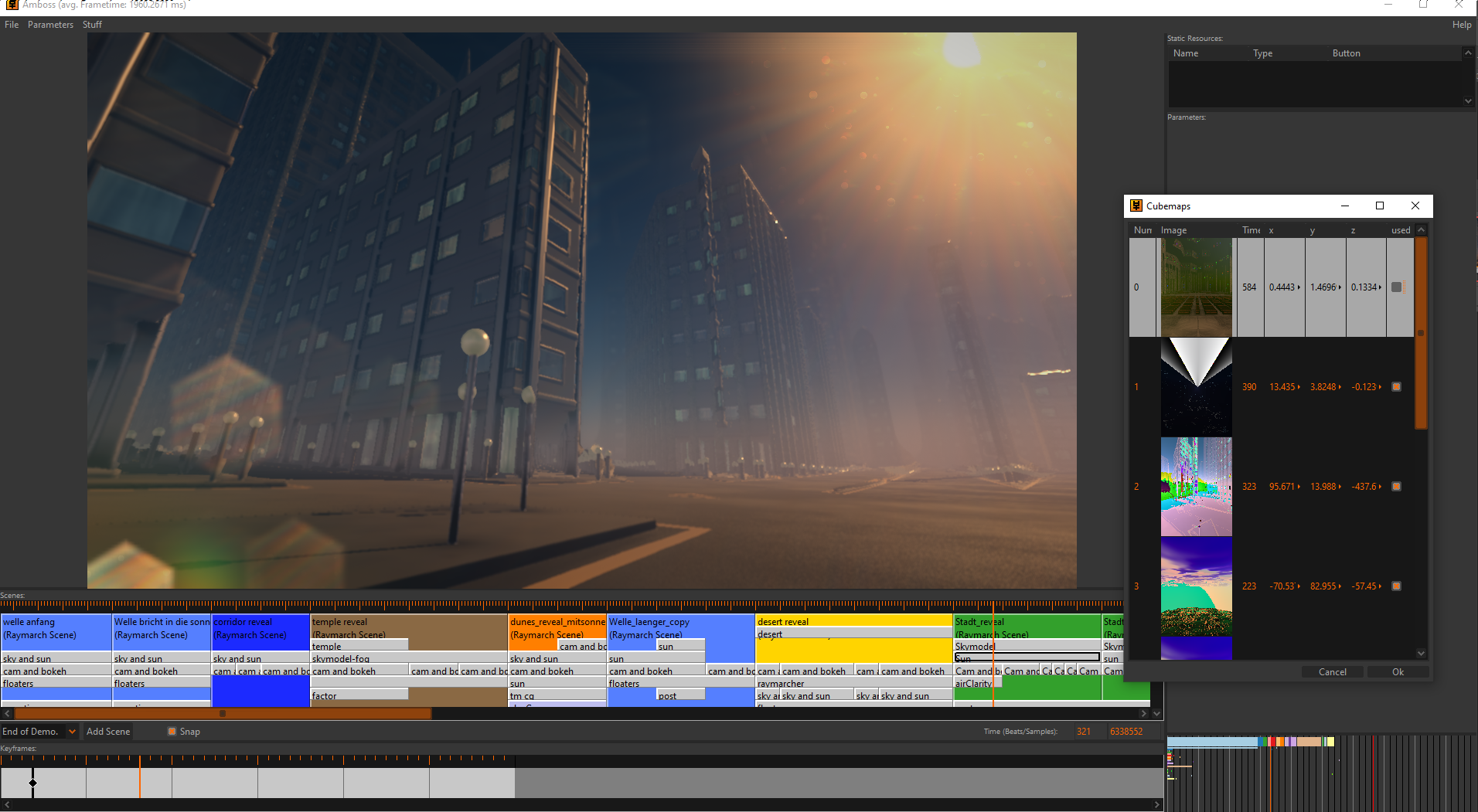Click the Cubemaps vertical scrollbar handle
This screenshot has width=1478, height=812.
[x=1421, y=332]
